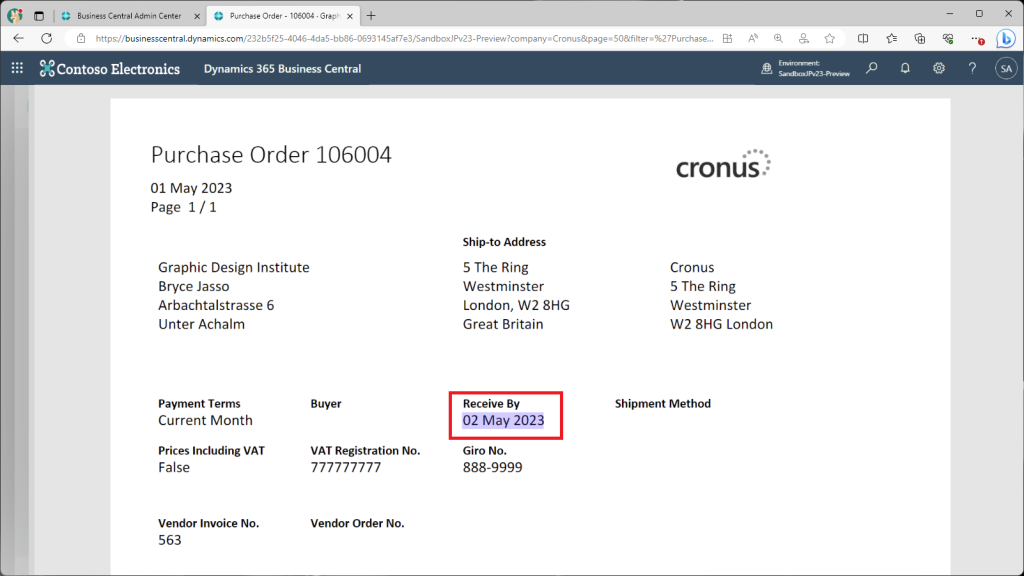This screenshot has height=576, width=1024.
Task: Click the London, W2 8HG ship-to line
Action: pyautogui.click(x=516, y=305)
